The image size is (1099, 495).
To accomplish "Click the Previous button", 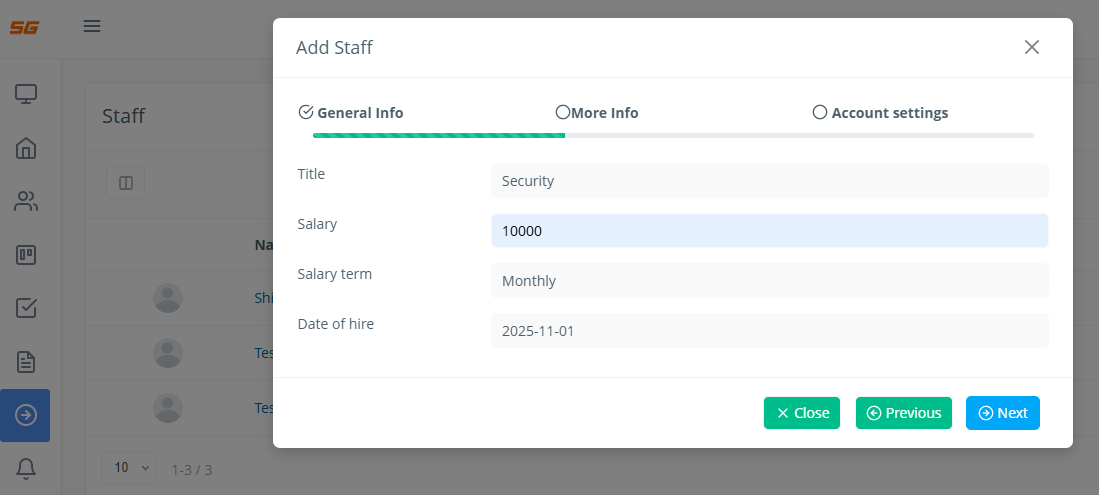I will (x=904, y=413).
